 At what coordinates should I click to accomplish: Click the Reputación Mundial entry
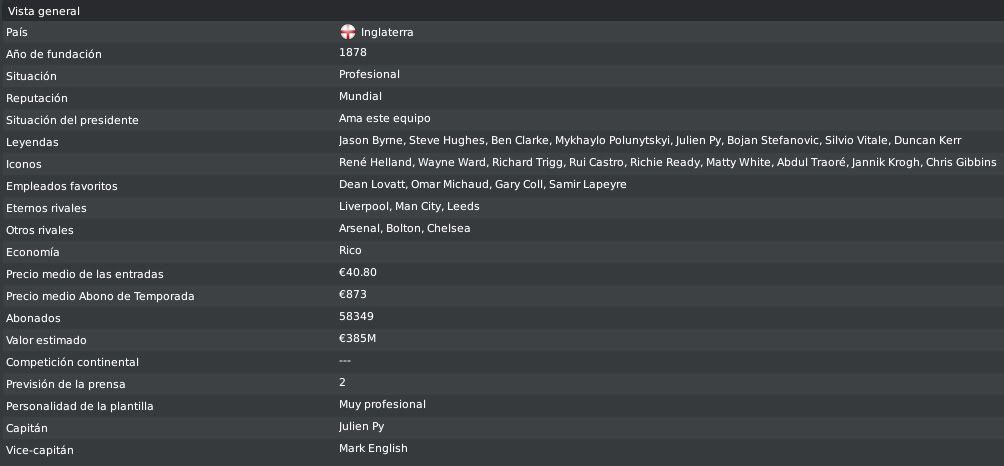coord(360,96)
